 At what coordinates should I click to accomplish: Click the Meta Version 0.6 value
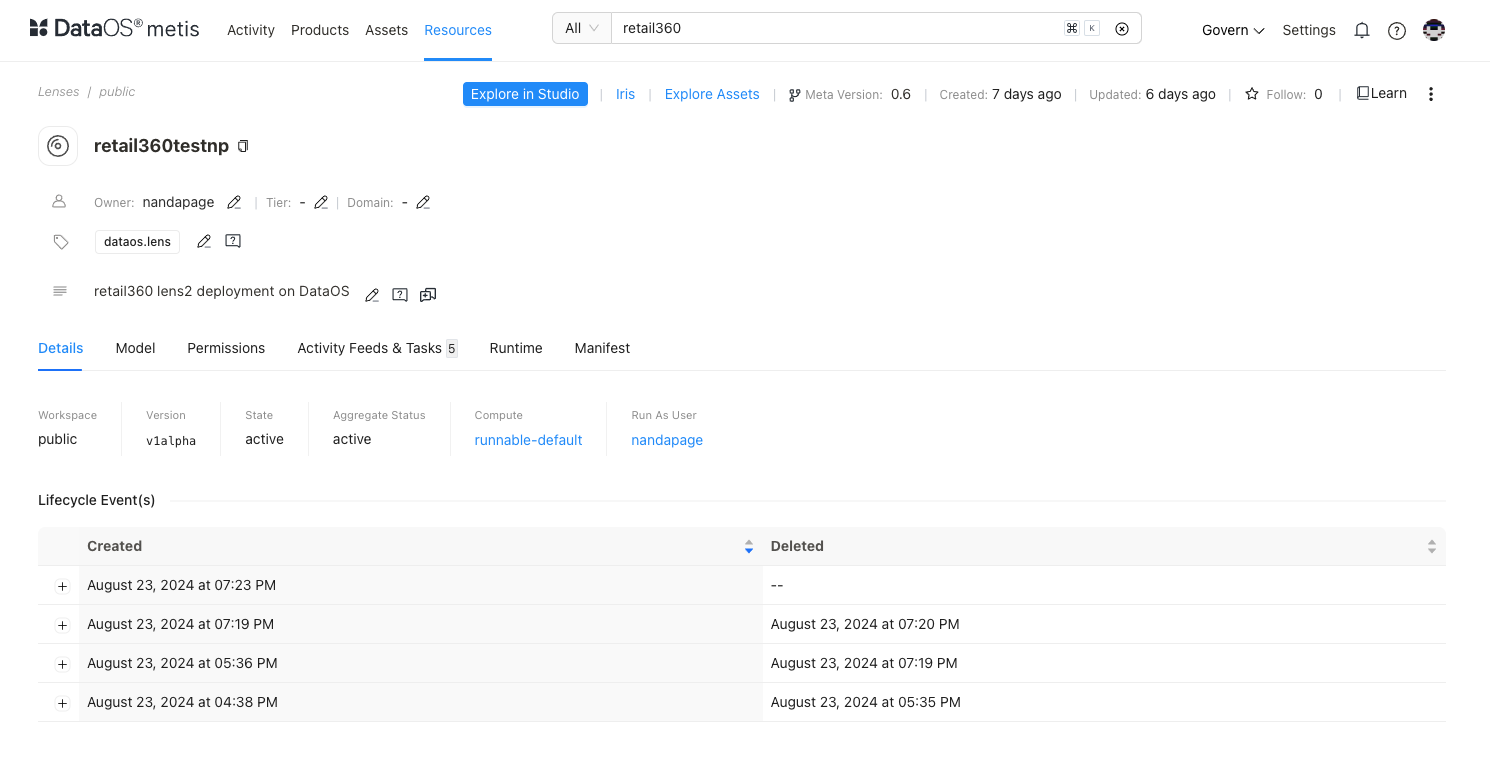point(901,94)
